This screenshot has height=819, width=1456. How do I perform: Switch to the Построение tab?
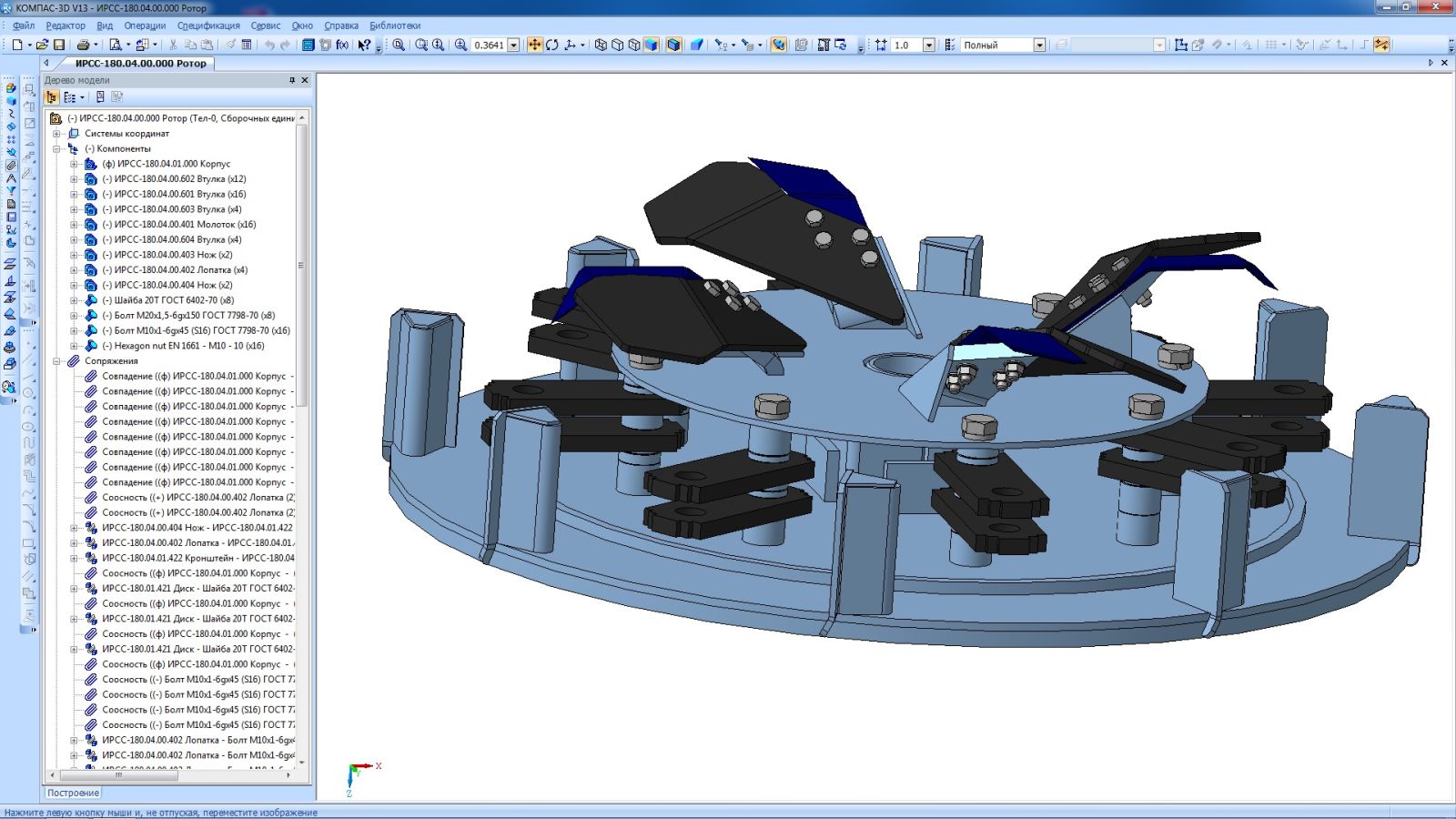73,793
